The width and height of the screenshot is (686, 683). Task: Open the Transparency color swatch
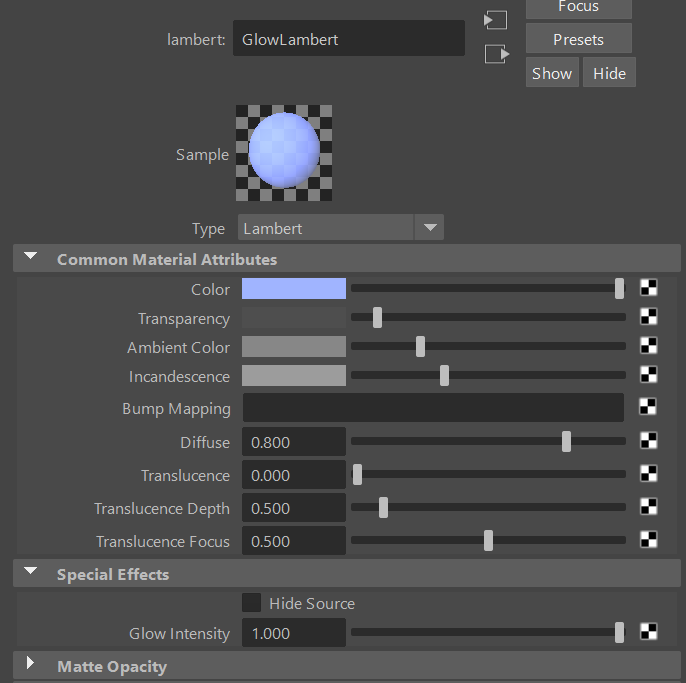click(294, 318)
